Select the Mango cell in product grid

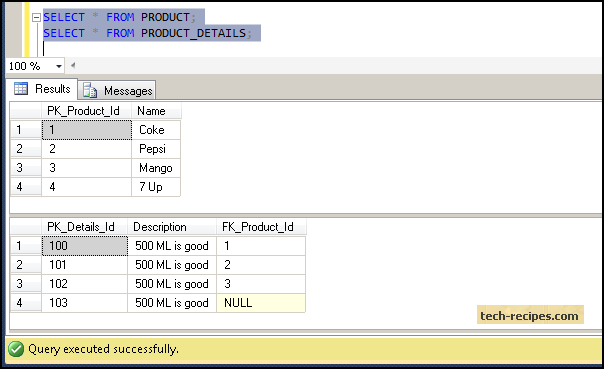coord(156,168)
